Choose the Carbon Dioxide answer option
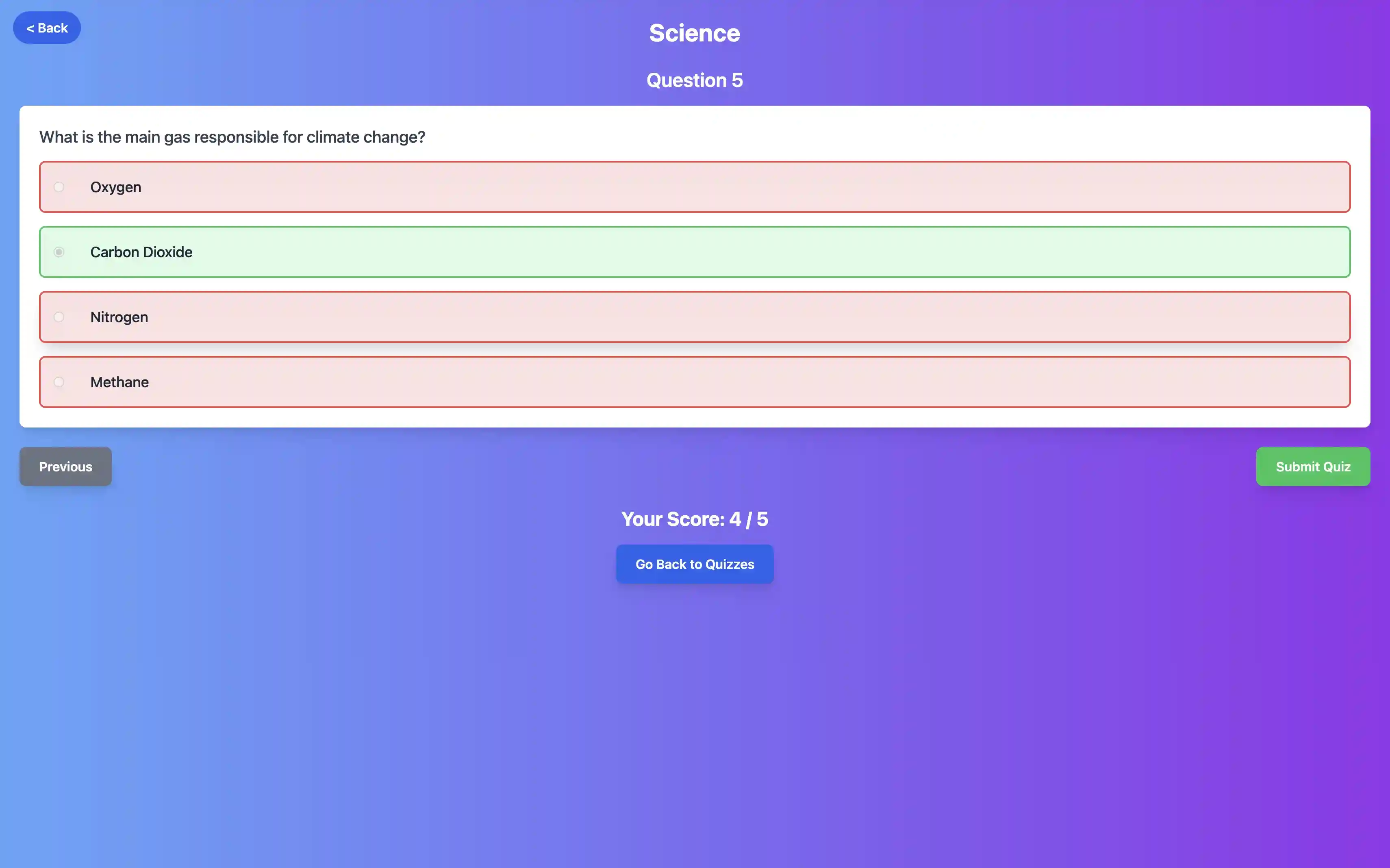This screenshot has height=868, width=1390. tap(694, 252)
